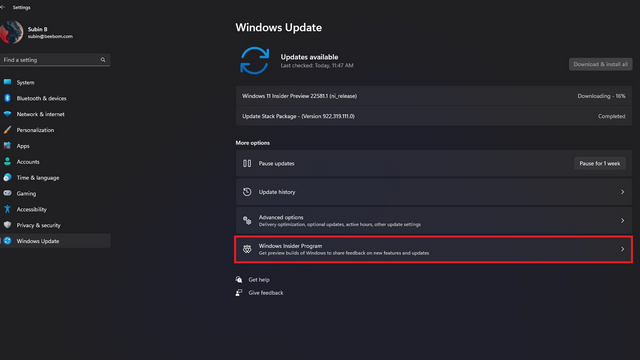Click Advanced options description text
Image resolution: width=640 pixels, height=360 pixels.
[x=340, y=224]
